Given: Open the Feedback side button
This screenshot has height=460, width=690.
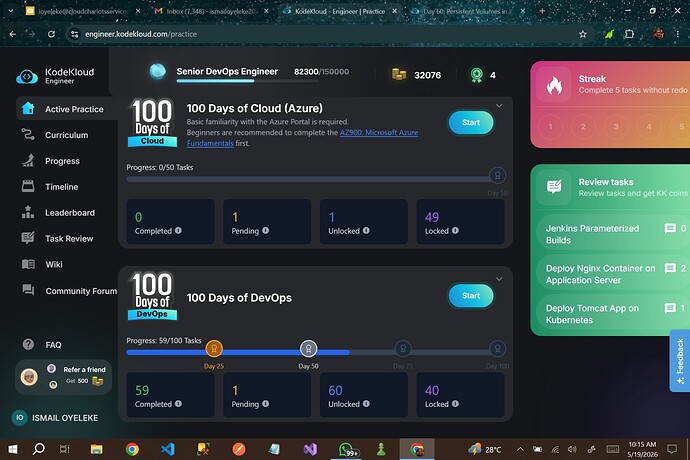Looking at the screenshot, I should click(x=680, y=361).
